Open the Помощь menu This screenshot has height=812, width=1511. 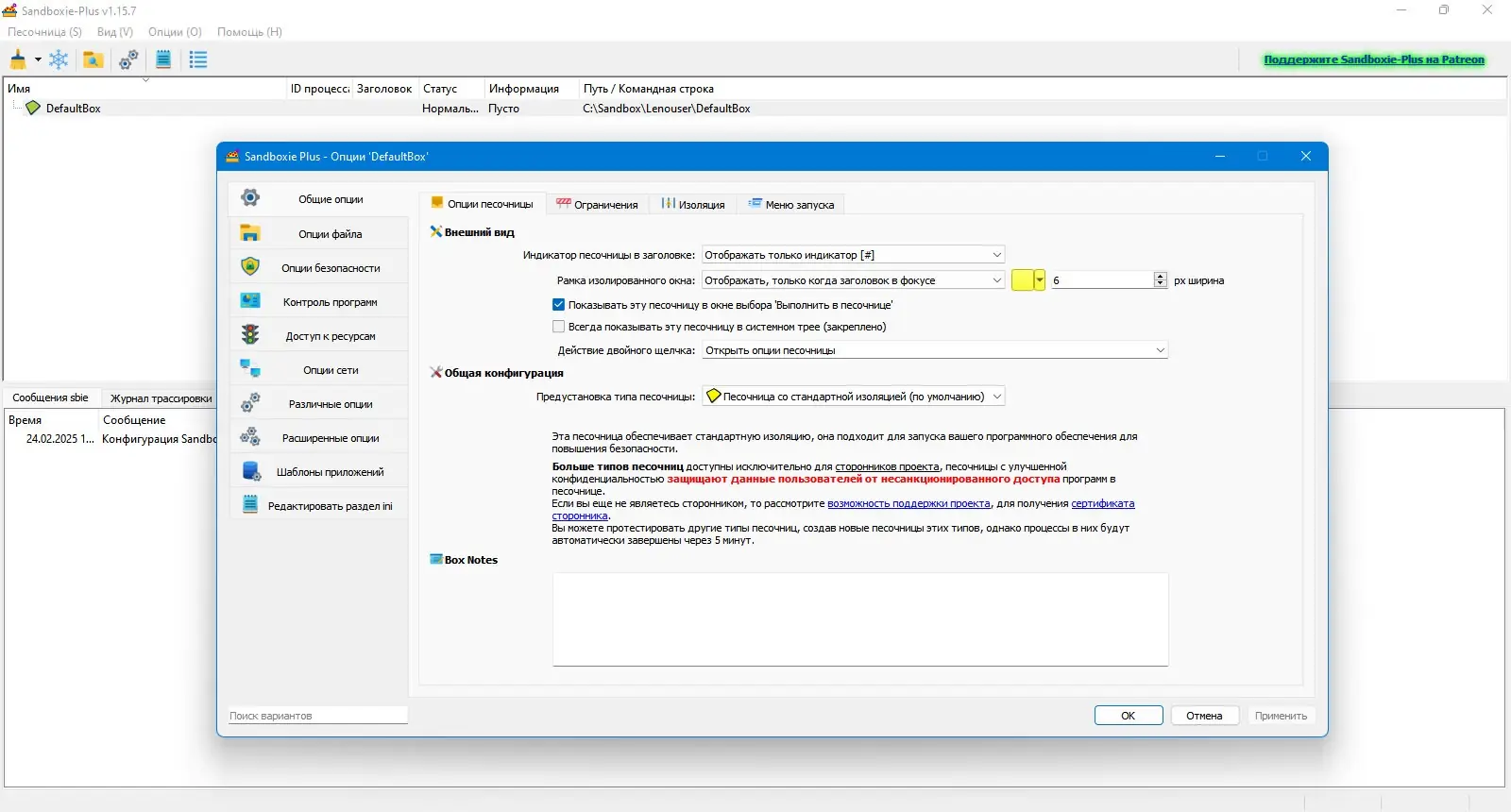[x=249, y=32]
